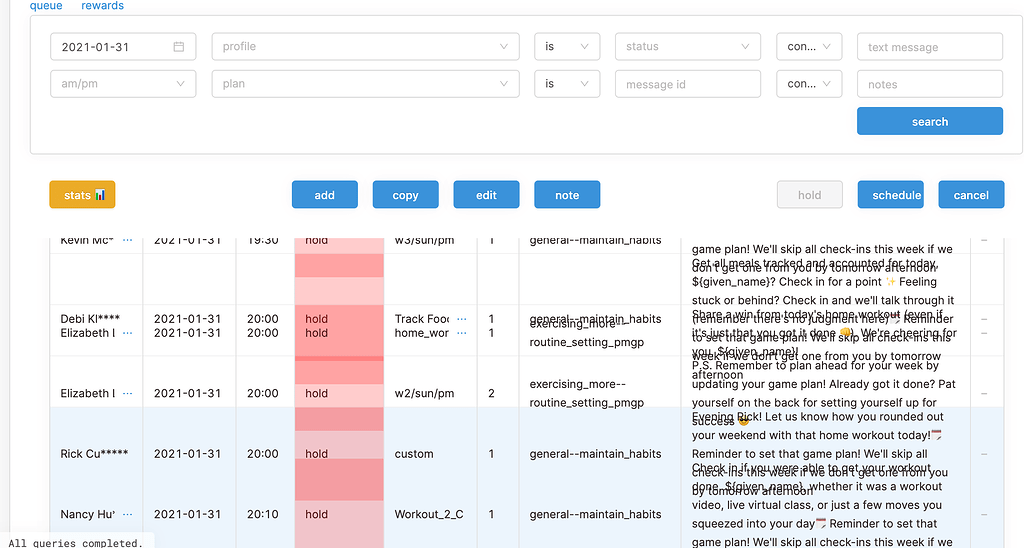The image size is (1024, 548).
Task: Click ellipsis icon next to Nancy Hu
Action: pos(127,514)
